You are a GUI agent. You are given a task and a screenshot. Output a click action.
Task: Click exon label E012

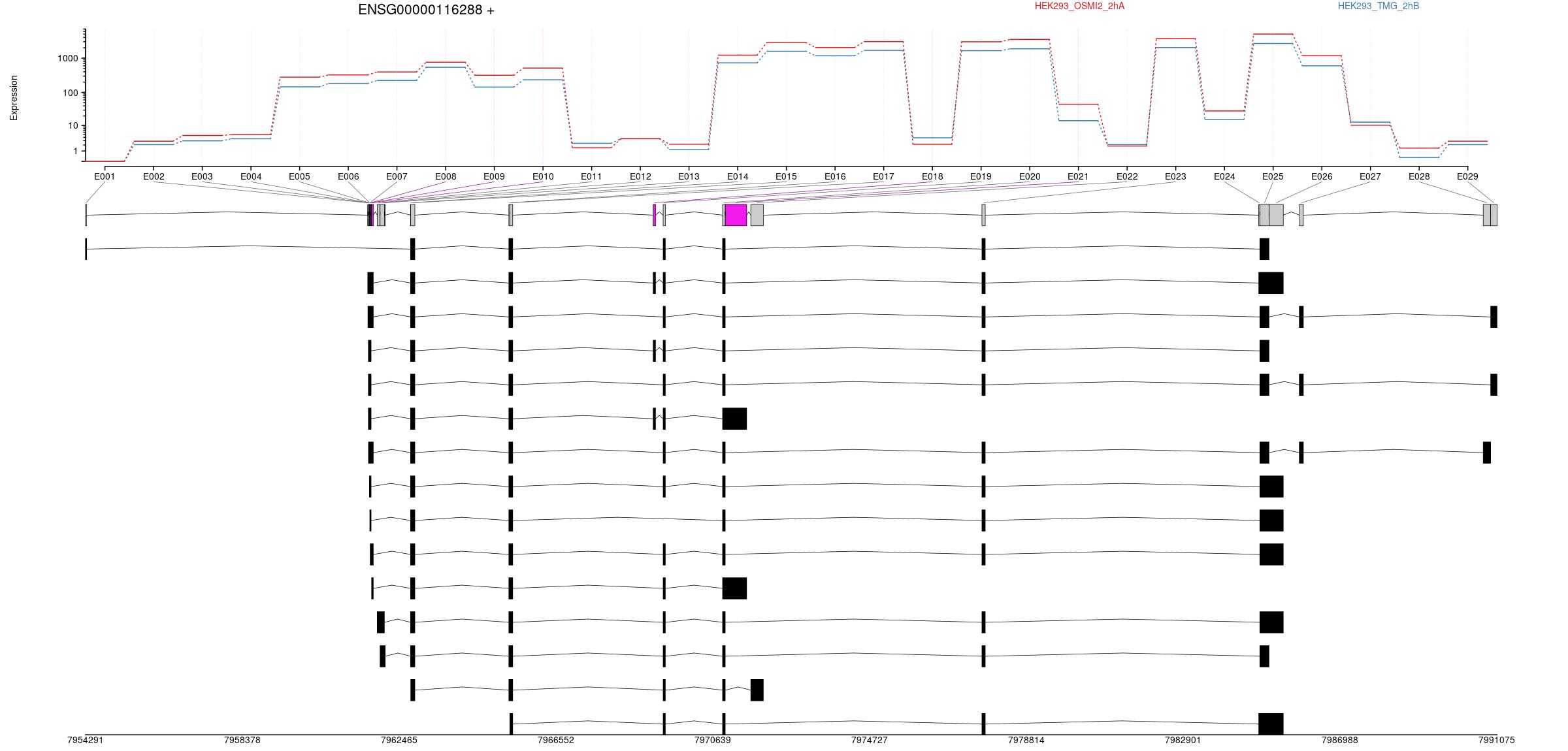click(640, 176)
